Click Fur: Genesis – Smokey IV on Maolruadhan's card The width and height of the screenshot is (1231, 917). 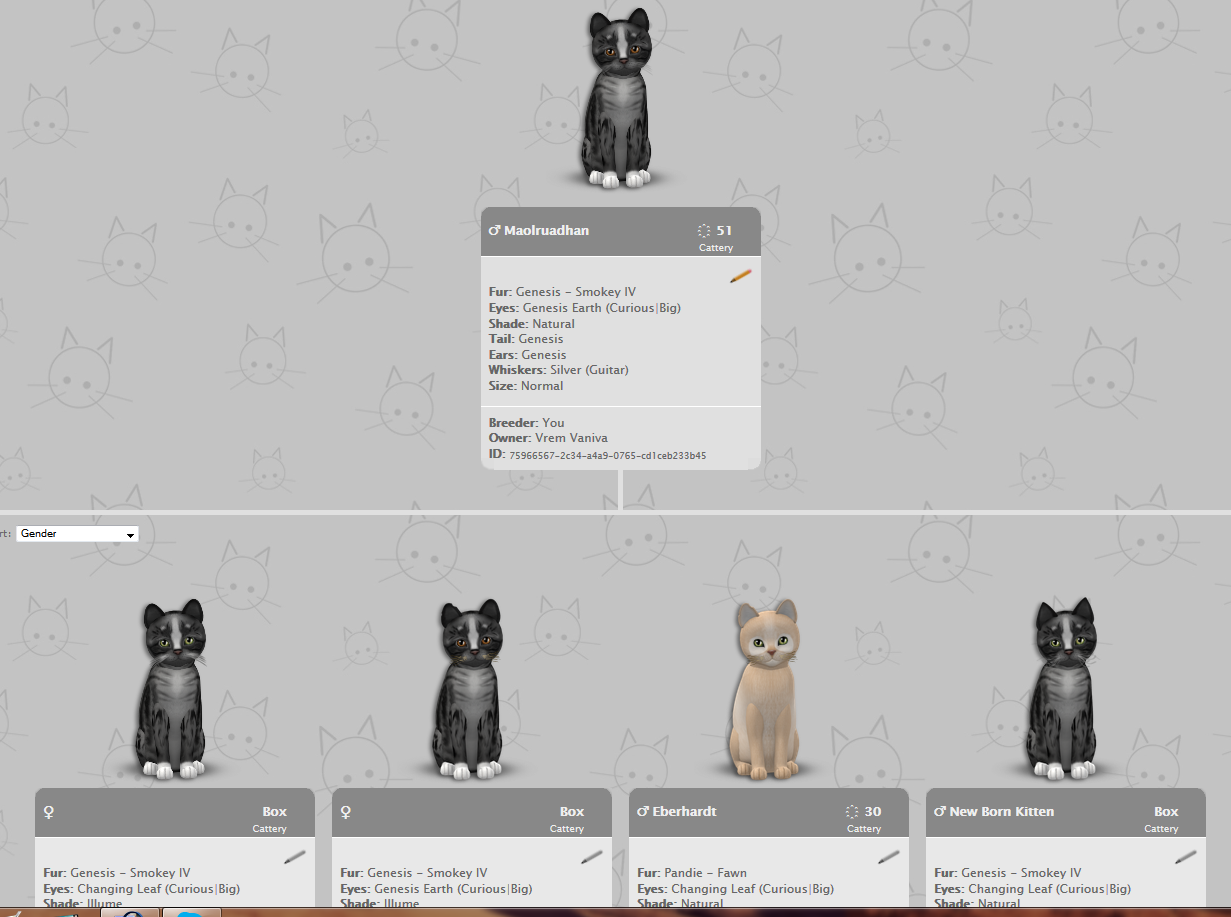[x=562, y=292]
